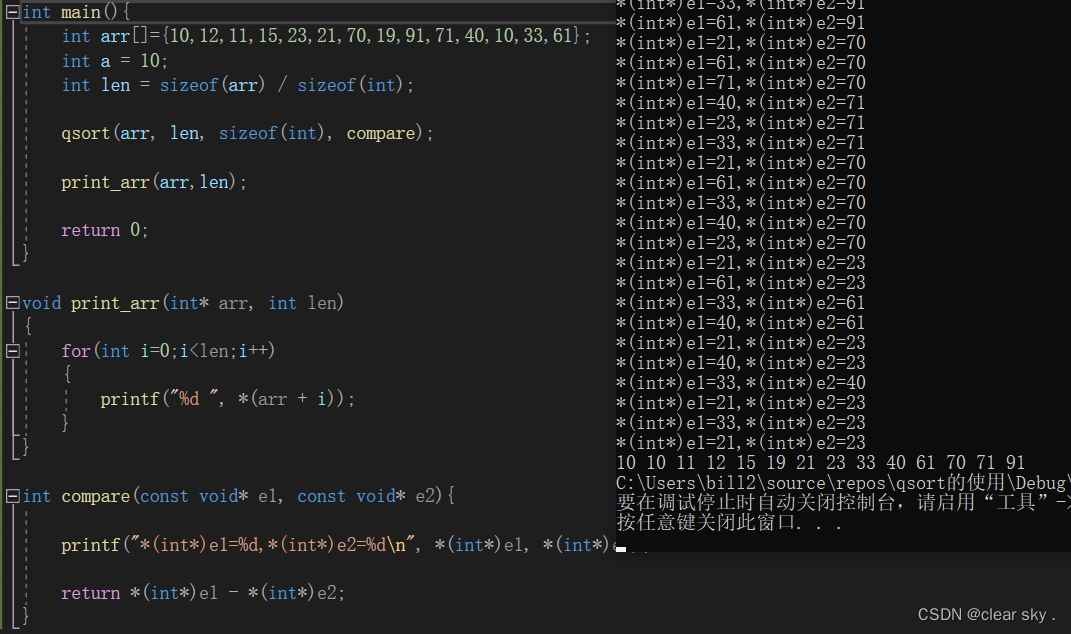Click the return subtraction statement in compare
This screenshot has width=1071, height=634.
click(x=200, y=592)
